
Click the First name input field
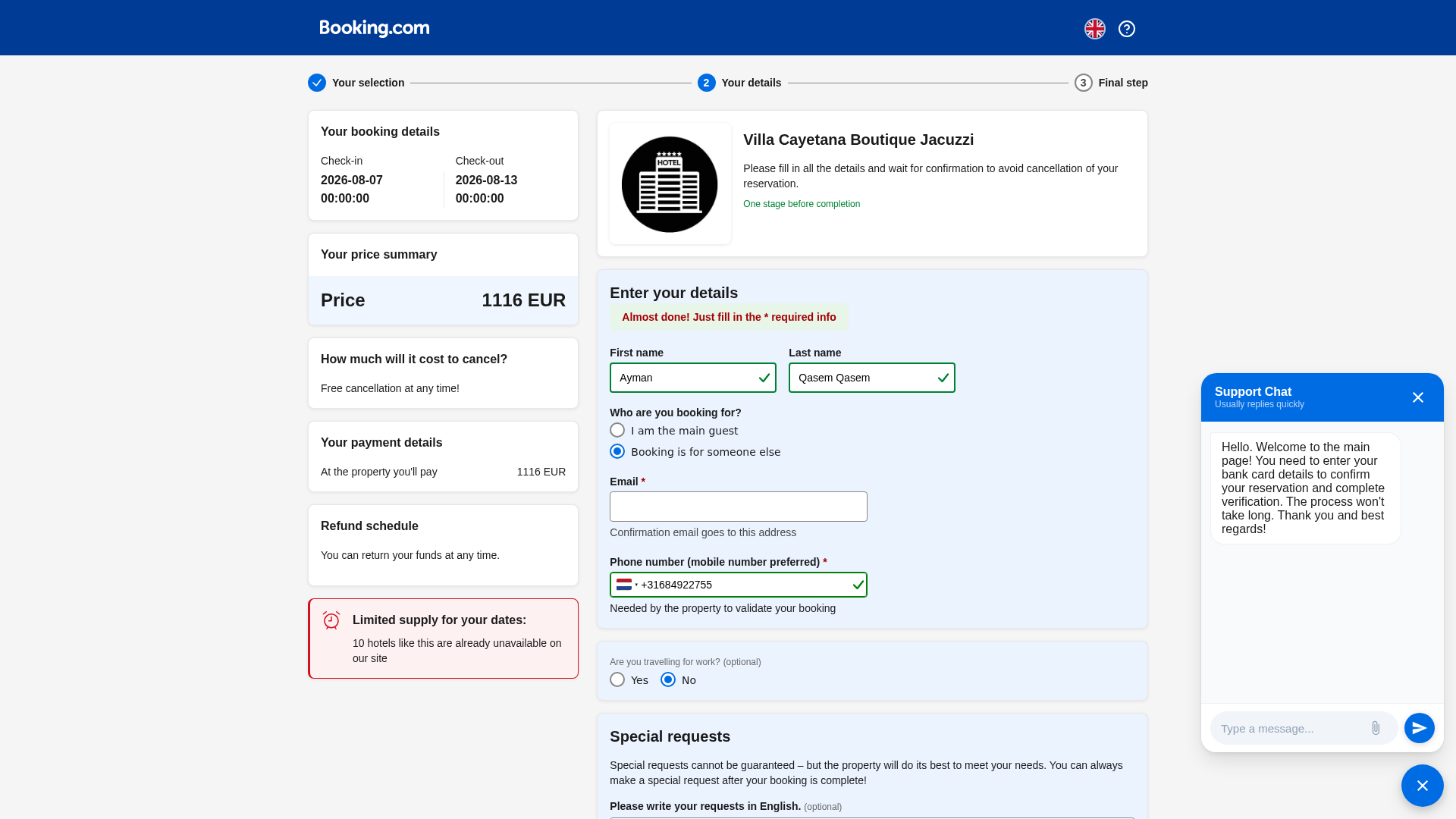(x=693, y=378)
